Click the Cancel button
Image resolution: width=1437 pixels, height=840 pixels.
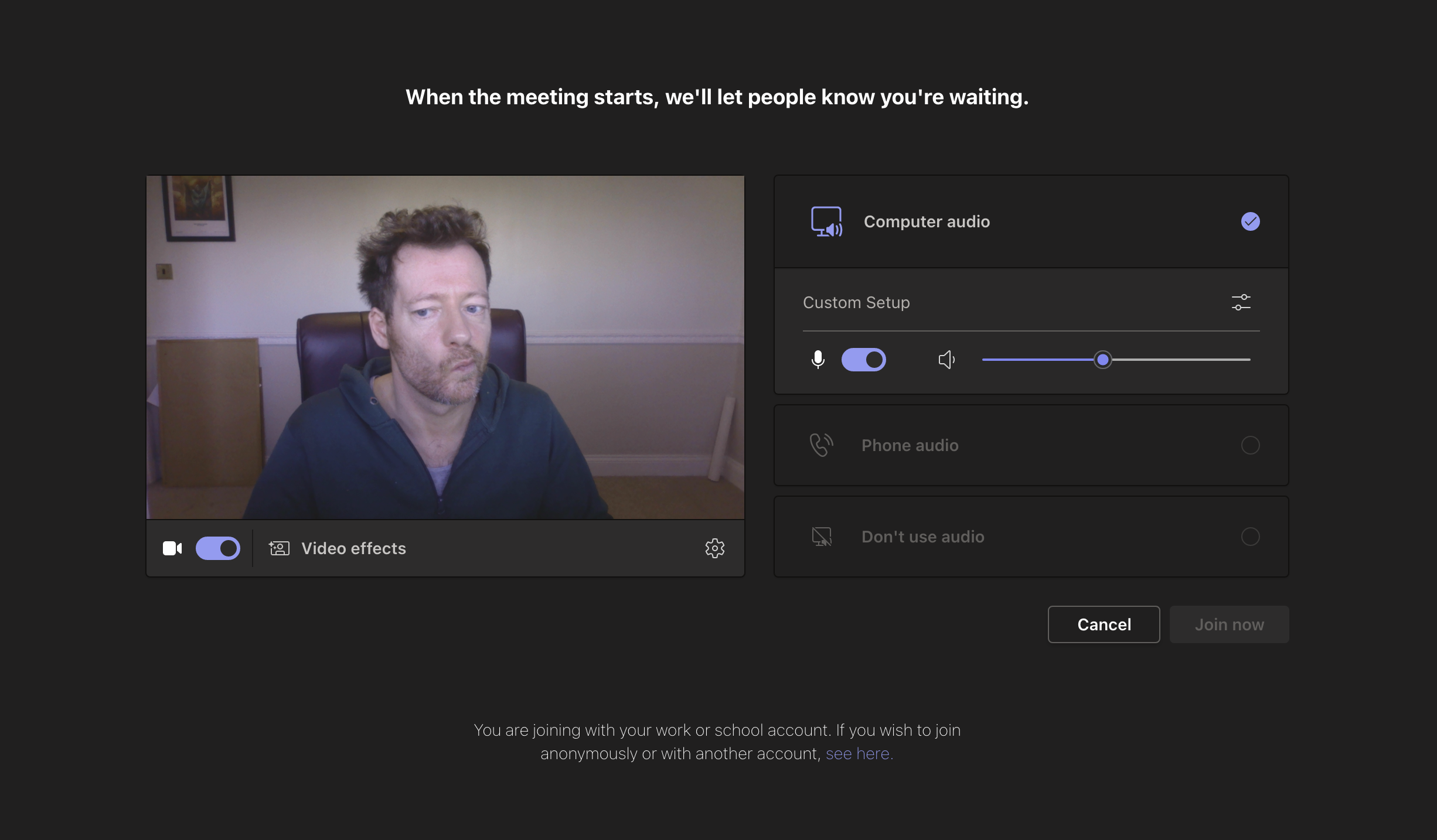click(x=1104, y=624)
